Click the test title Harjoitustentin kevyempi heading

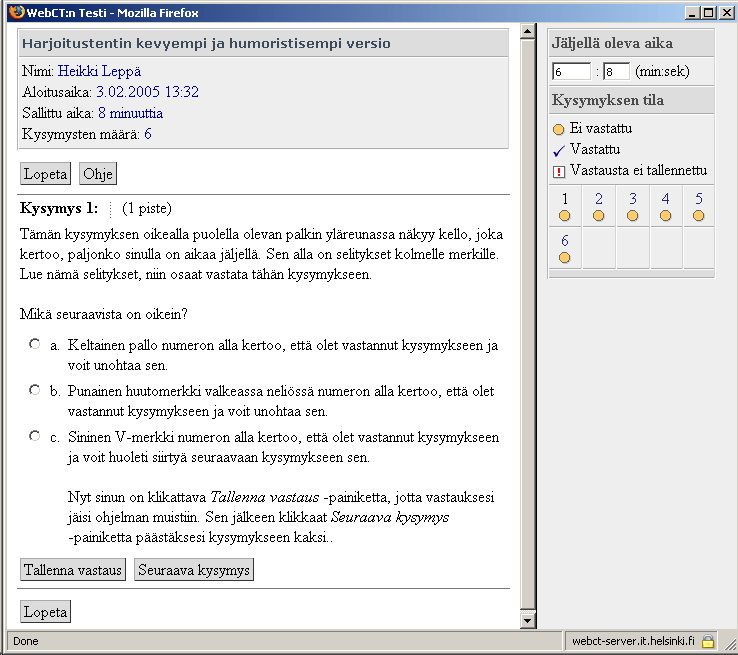coord(206,43)
